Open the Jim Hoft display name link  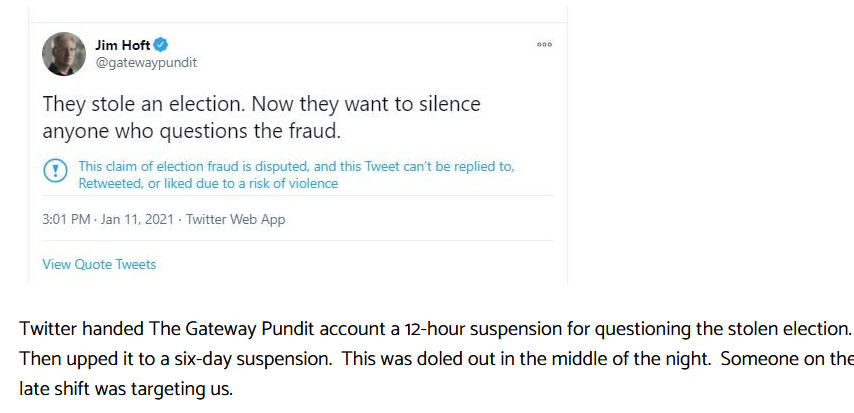point(122,45)
